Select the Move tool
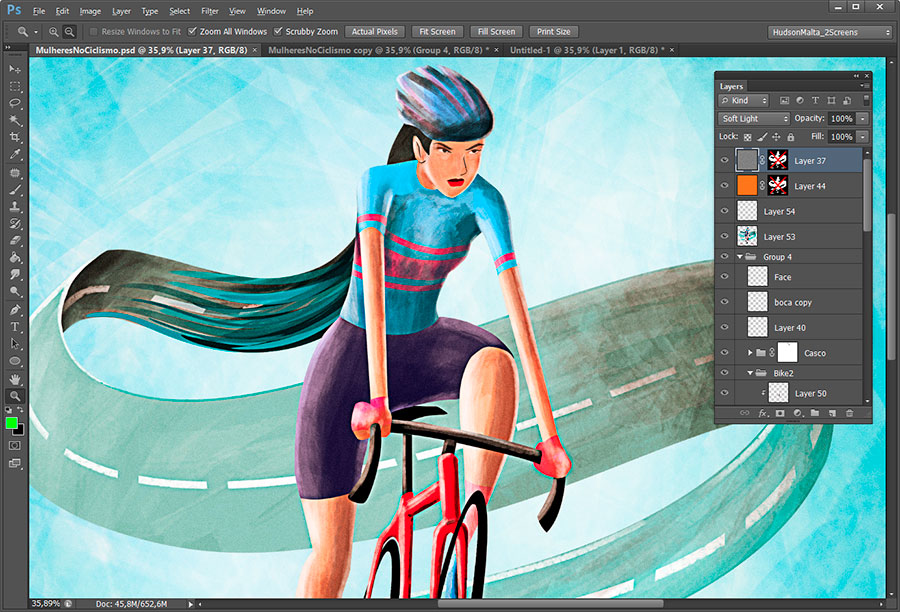900x612 pixels. 15,69
